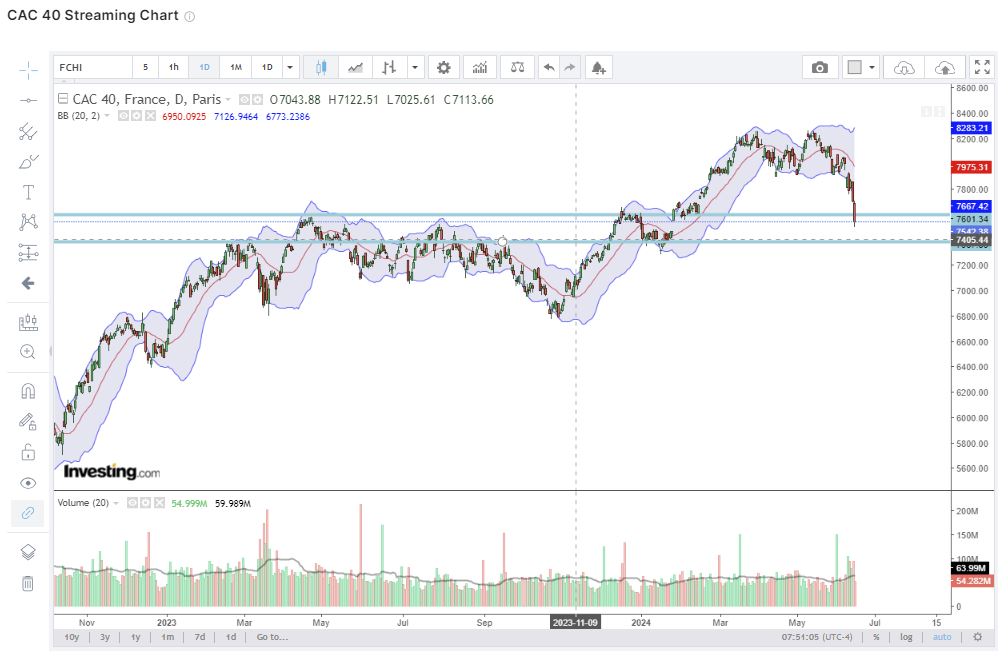The width and height of the screenshot is (1008, 658).
Task: Select the 1M interval
Action: click(236, 67)
